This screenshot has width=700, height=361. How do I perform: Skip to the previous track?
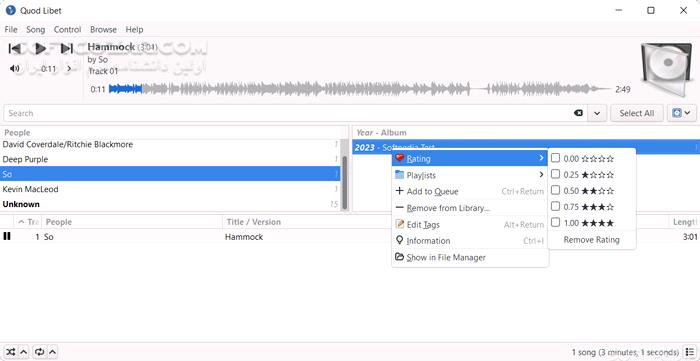[15, 48]
